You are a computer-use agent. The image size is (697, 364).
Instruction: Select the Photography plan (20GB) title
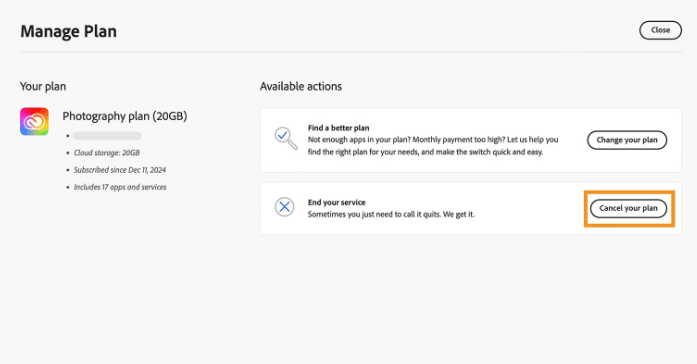click(124, 116)
